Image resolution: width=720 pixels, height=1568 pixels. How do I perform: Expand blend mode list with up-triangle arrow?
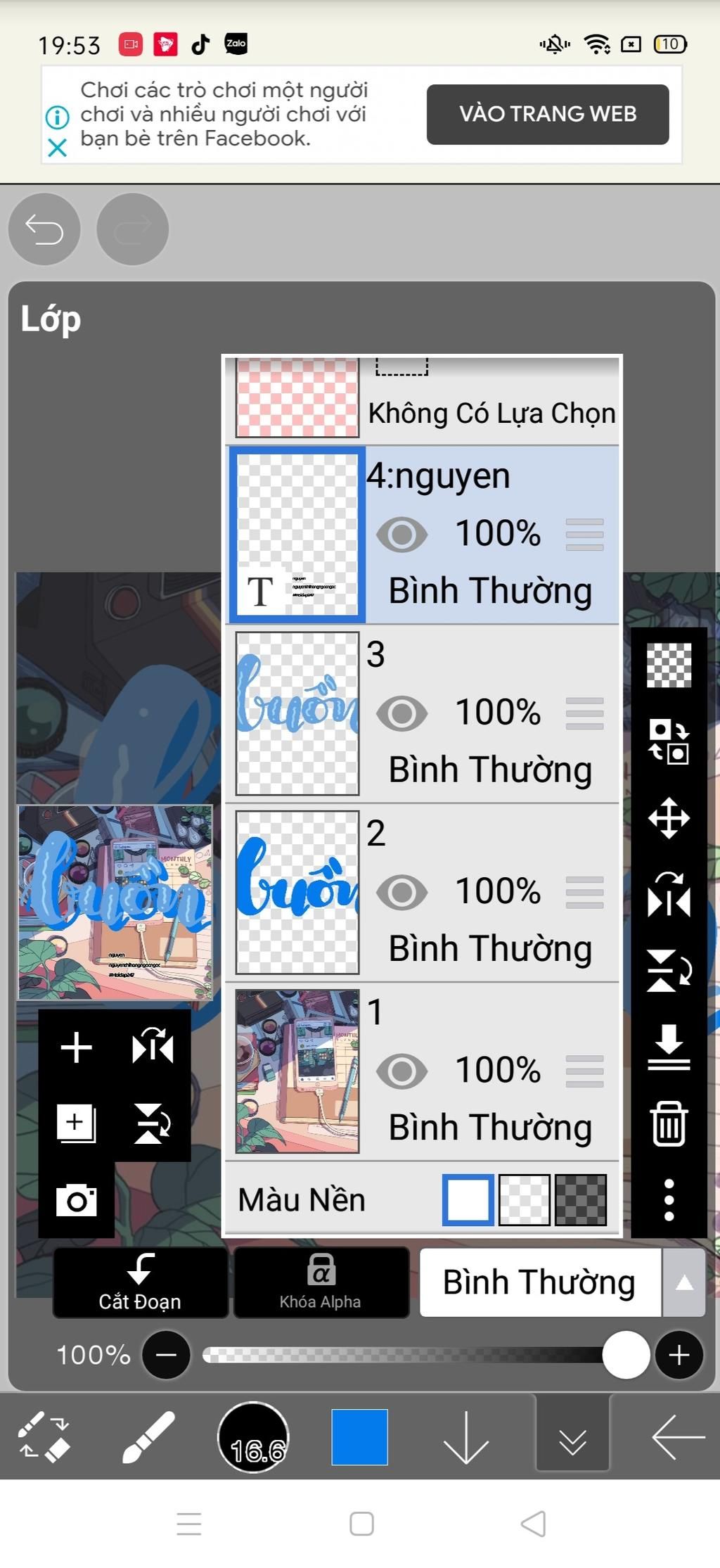[x=683, y=1282]
